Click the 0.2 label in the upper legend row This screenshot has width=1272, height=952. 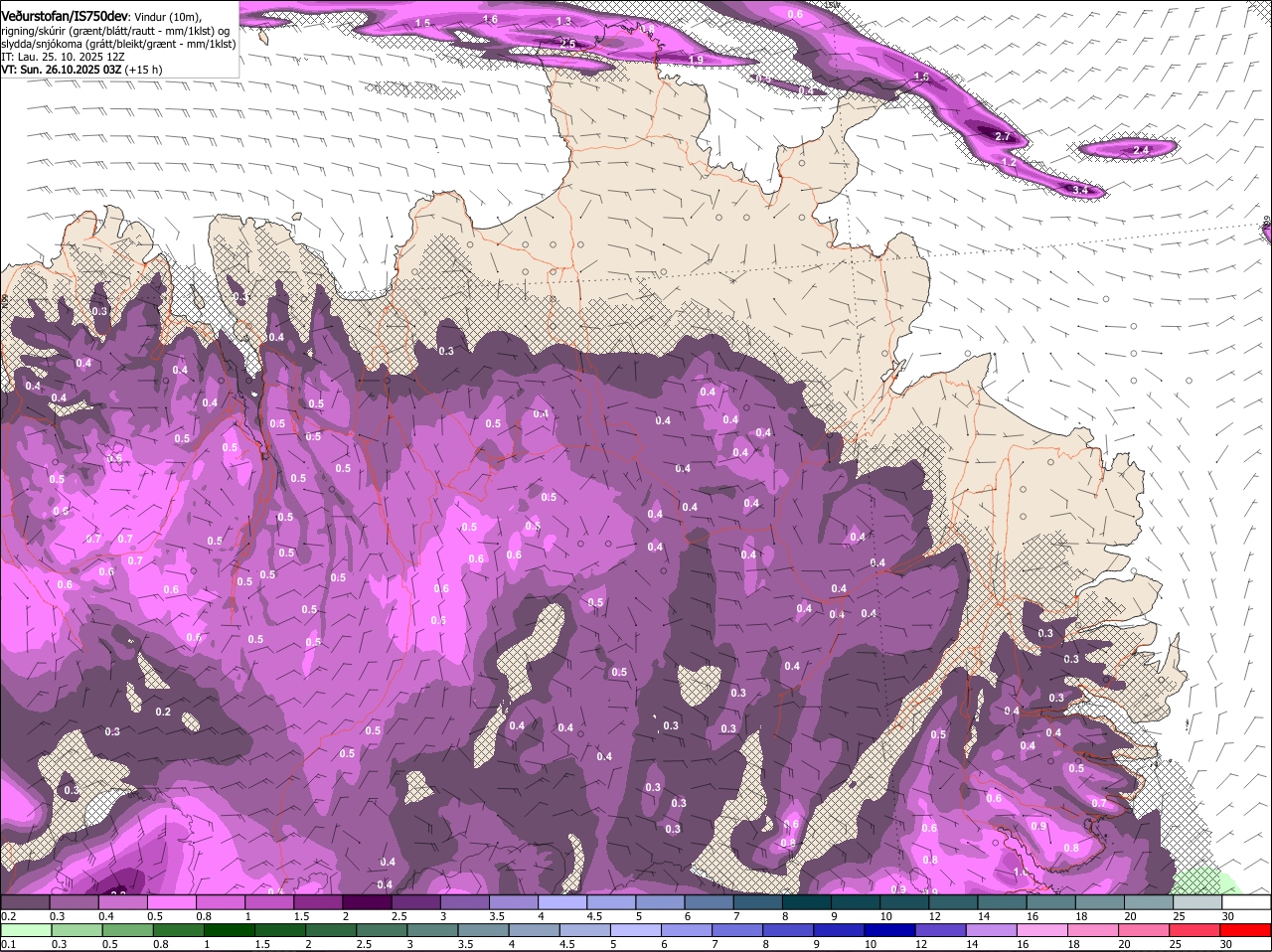pos(8,916)
